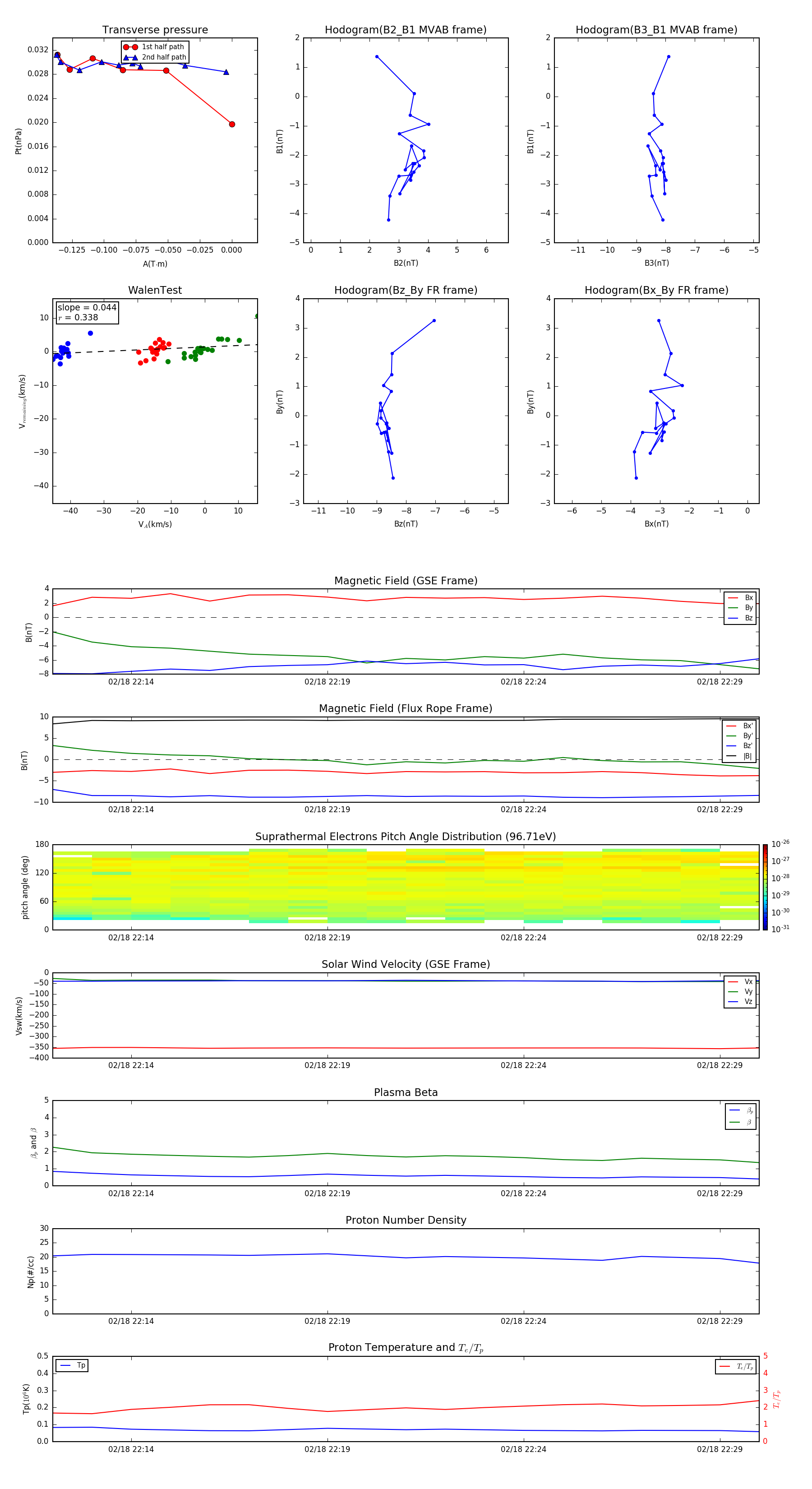Click the 'r = 0.338' annotation text

coord(78,317)
